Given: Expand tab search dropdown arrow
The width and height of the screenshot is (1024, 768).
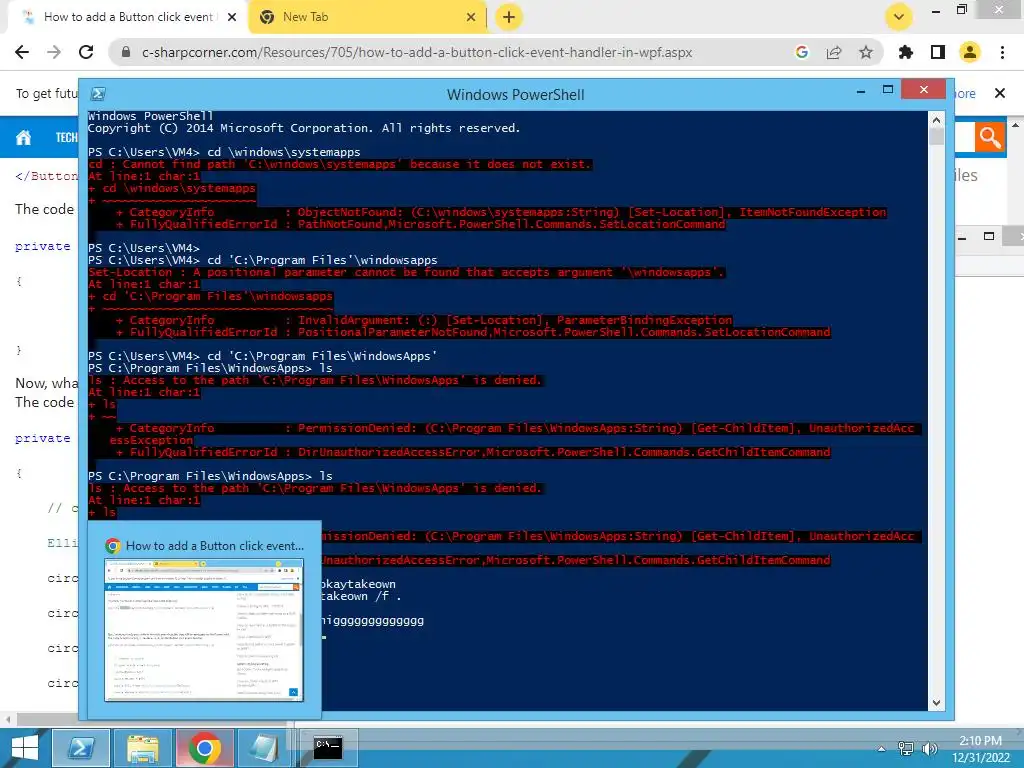Looking at the screenshot, I should pos(899,17).
